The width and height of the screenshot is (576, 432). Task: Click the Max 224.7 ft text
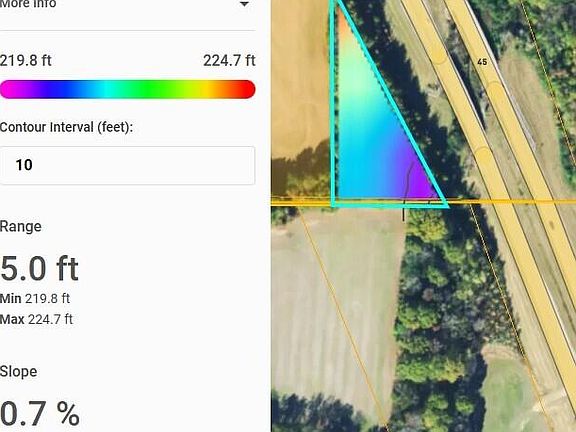point(36,319)
